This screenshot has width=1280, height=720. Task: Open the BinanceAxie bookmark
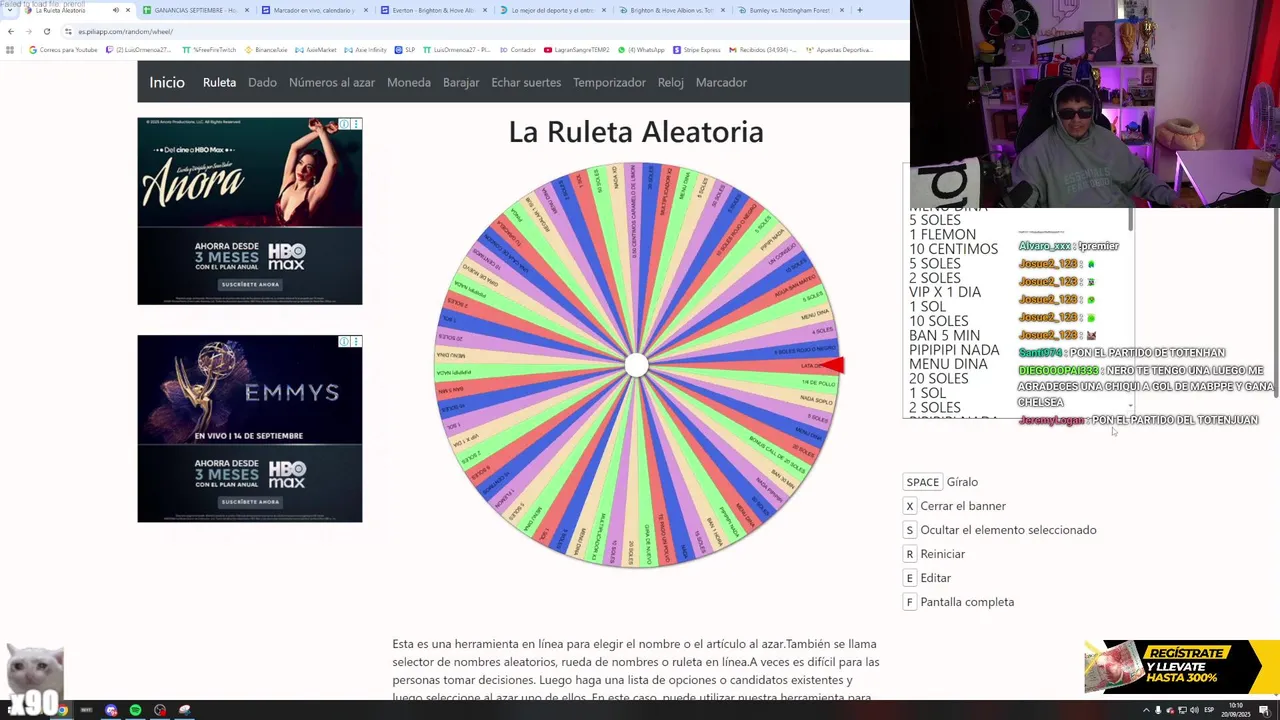click(265, 49)
